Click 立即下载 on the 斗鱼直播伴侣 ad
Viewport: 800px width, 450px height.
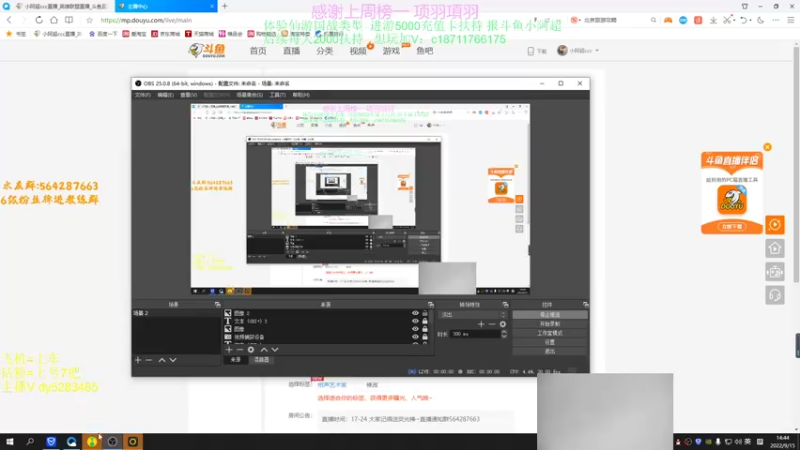pyautogui.click(x=732, y=227)
